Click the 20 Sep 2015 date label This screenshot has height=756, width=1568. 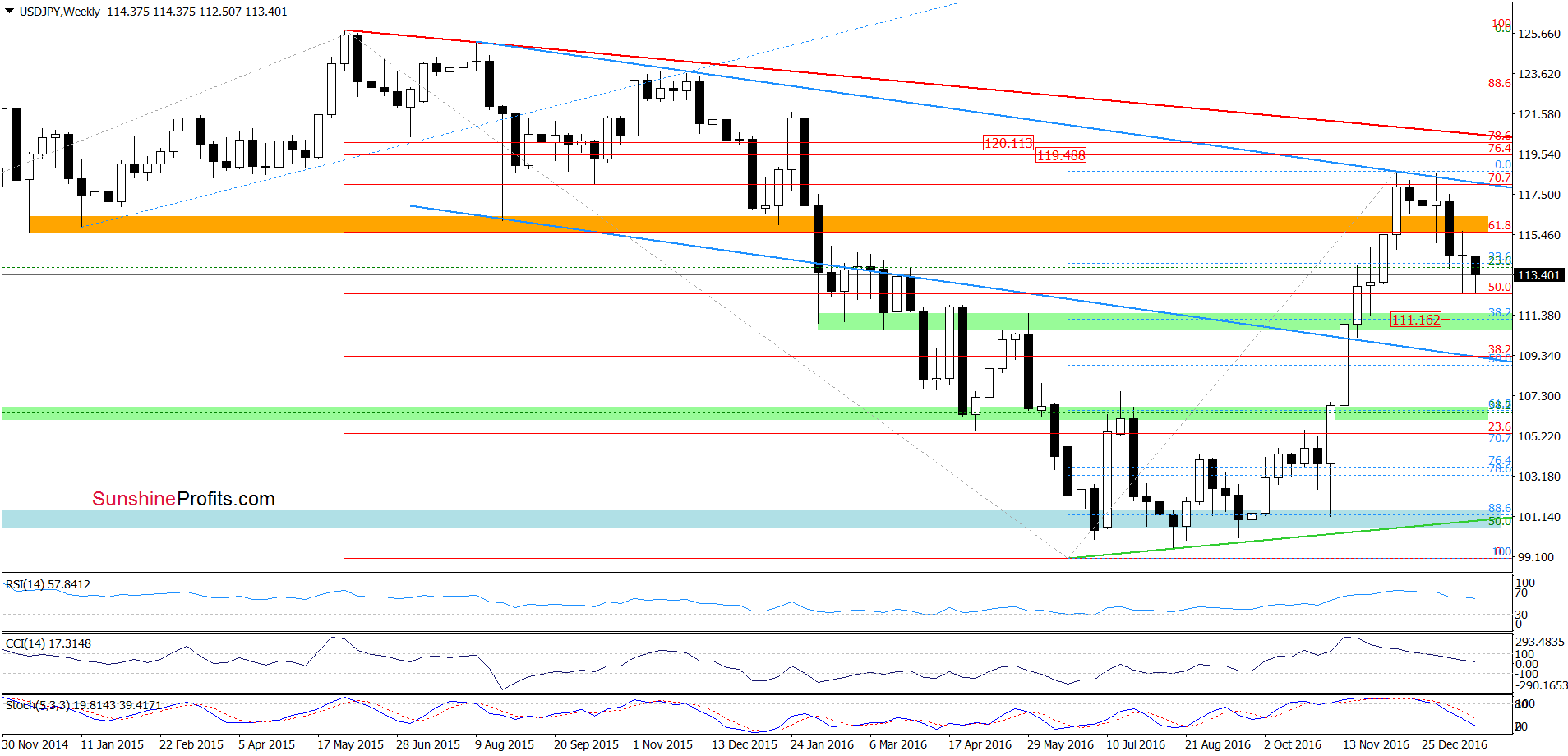pos(586,744)
